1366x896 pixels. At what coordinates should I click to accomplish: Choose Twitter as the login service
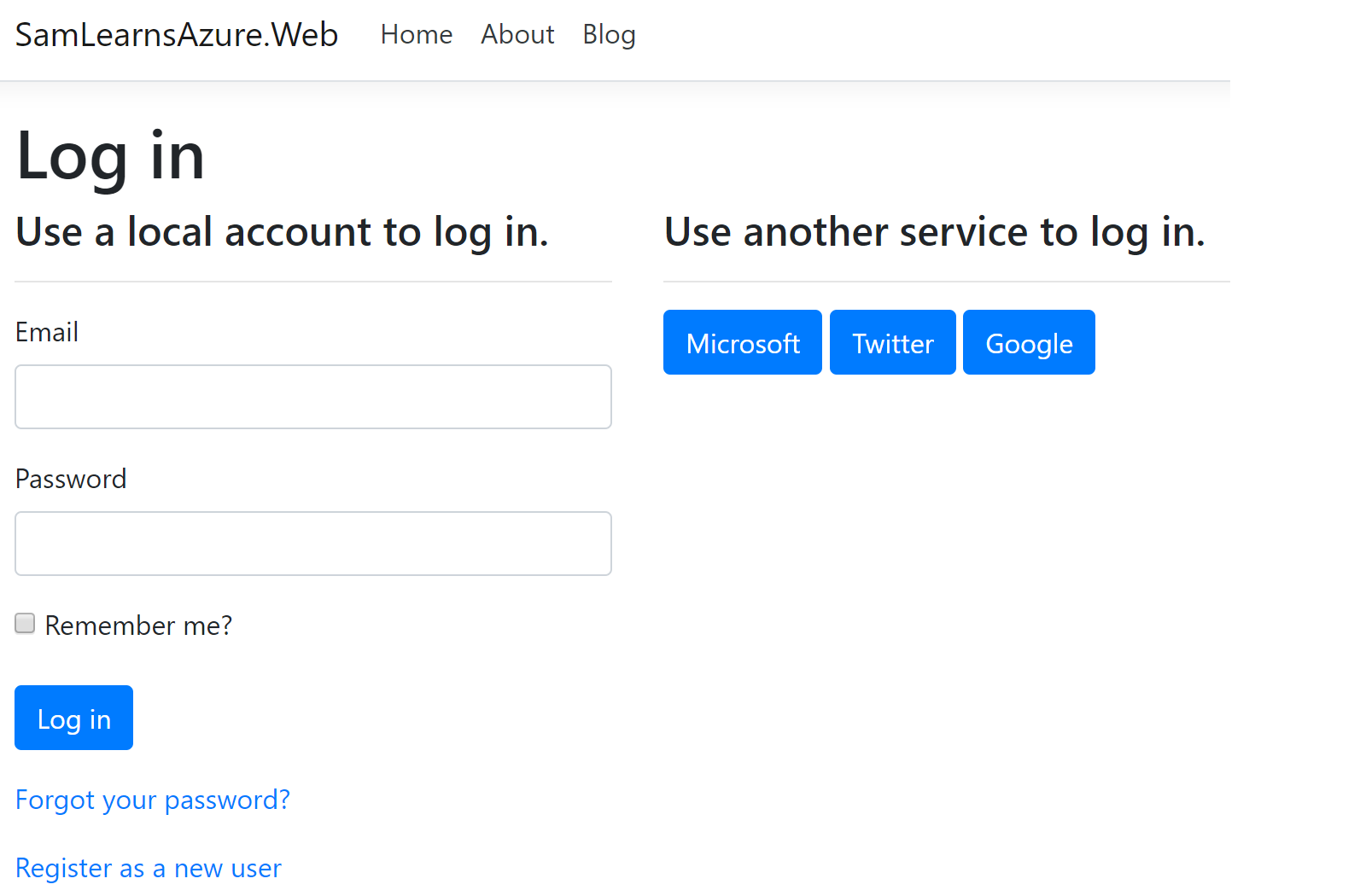tap(893, 343)
